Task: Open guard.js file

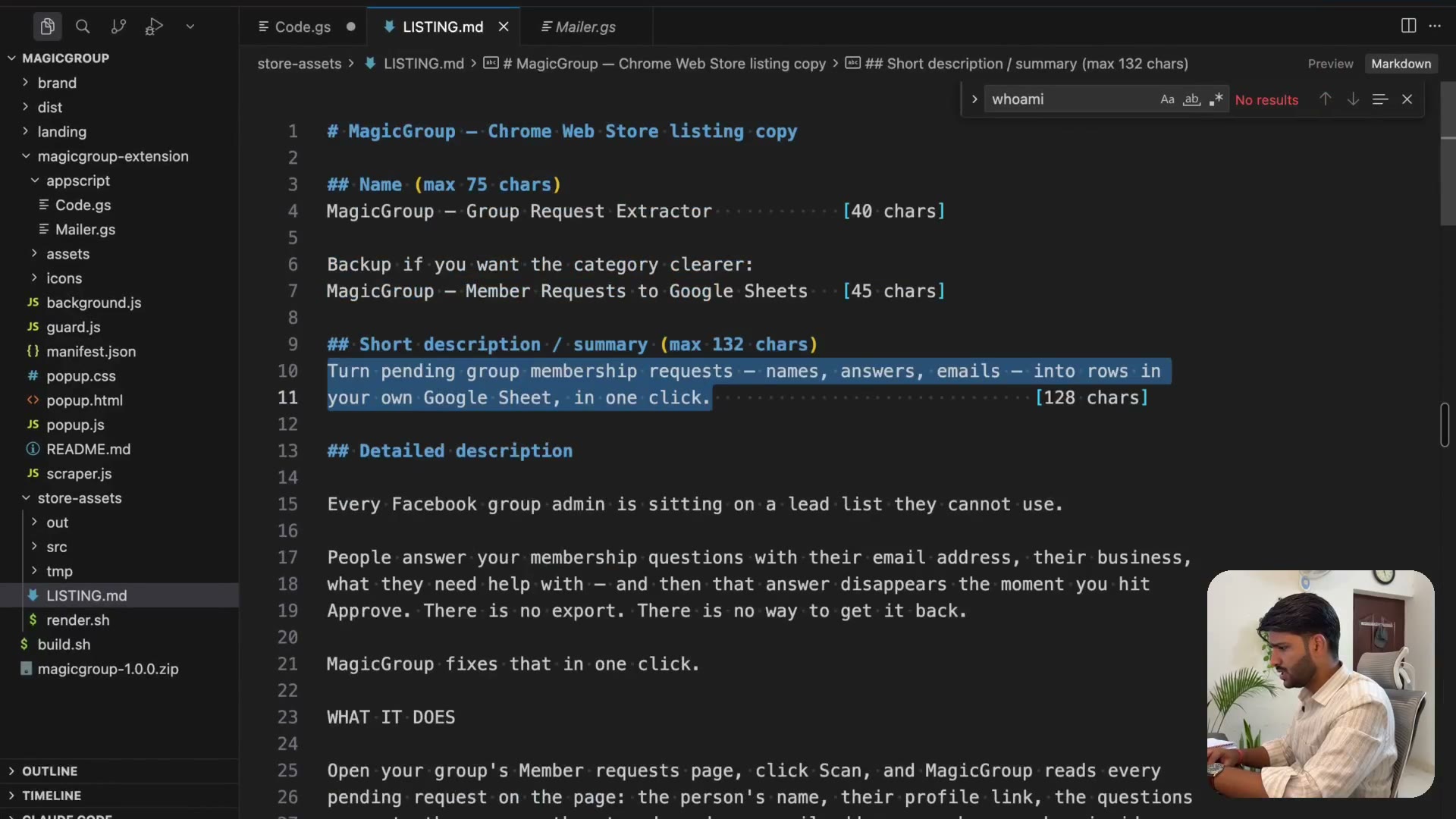Action: 74,327
